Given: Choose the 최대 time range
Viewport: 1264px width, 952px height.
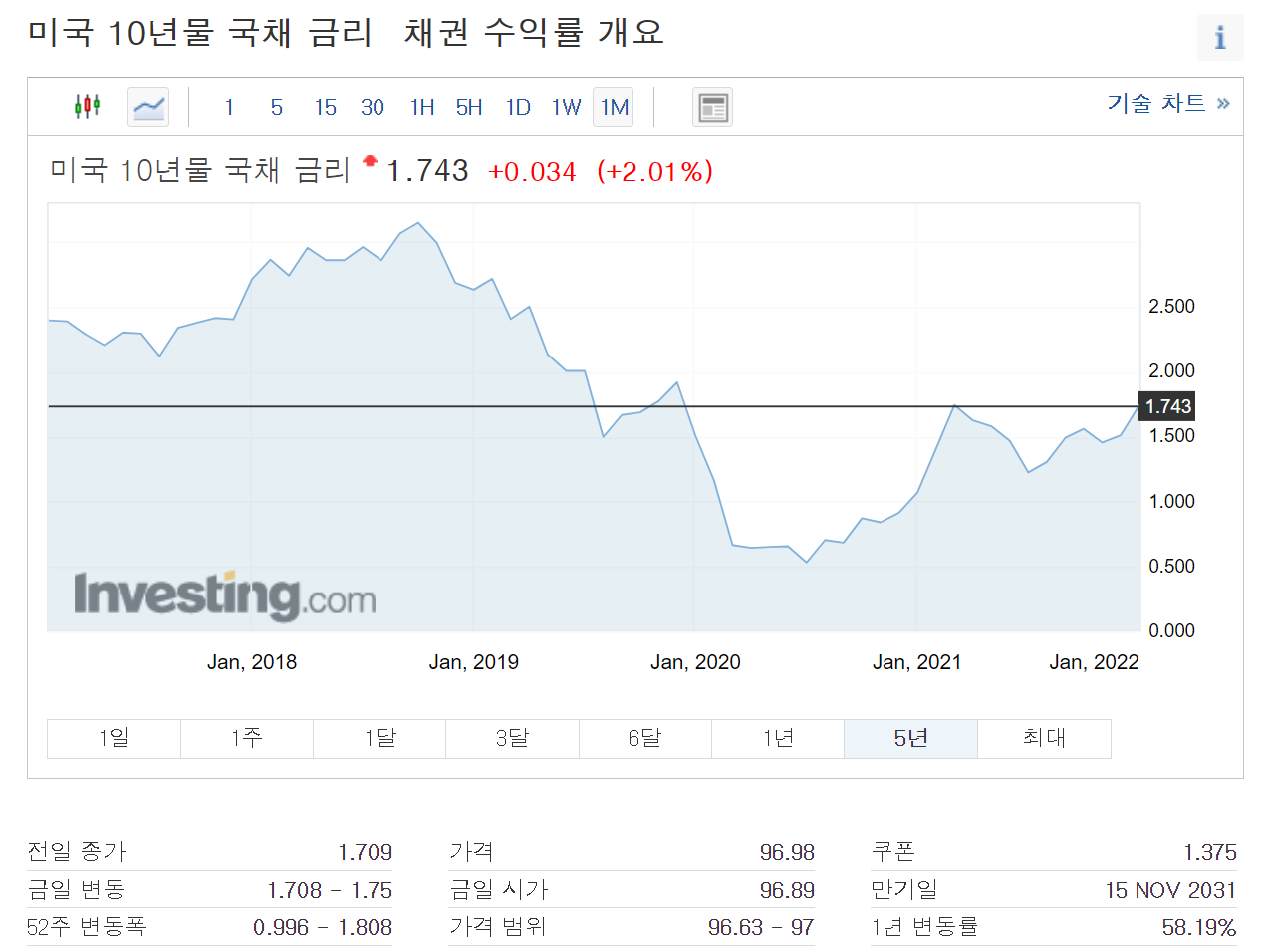Looking at the screenshot, I should (x=1044, y=738).
